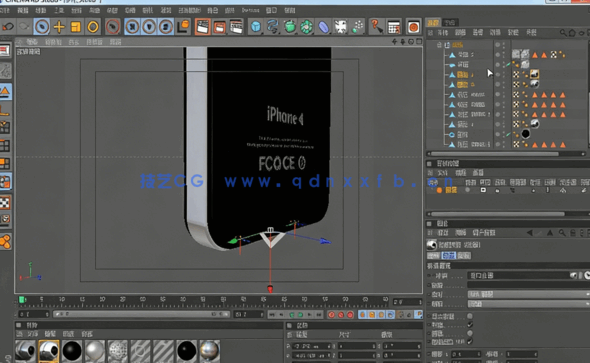The width and height of the screenshot is (590, 363).
Task: Click the Object Manager horizontal scrollbar
Action: click(494, 153)
